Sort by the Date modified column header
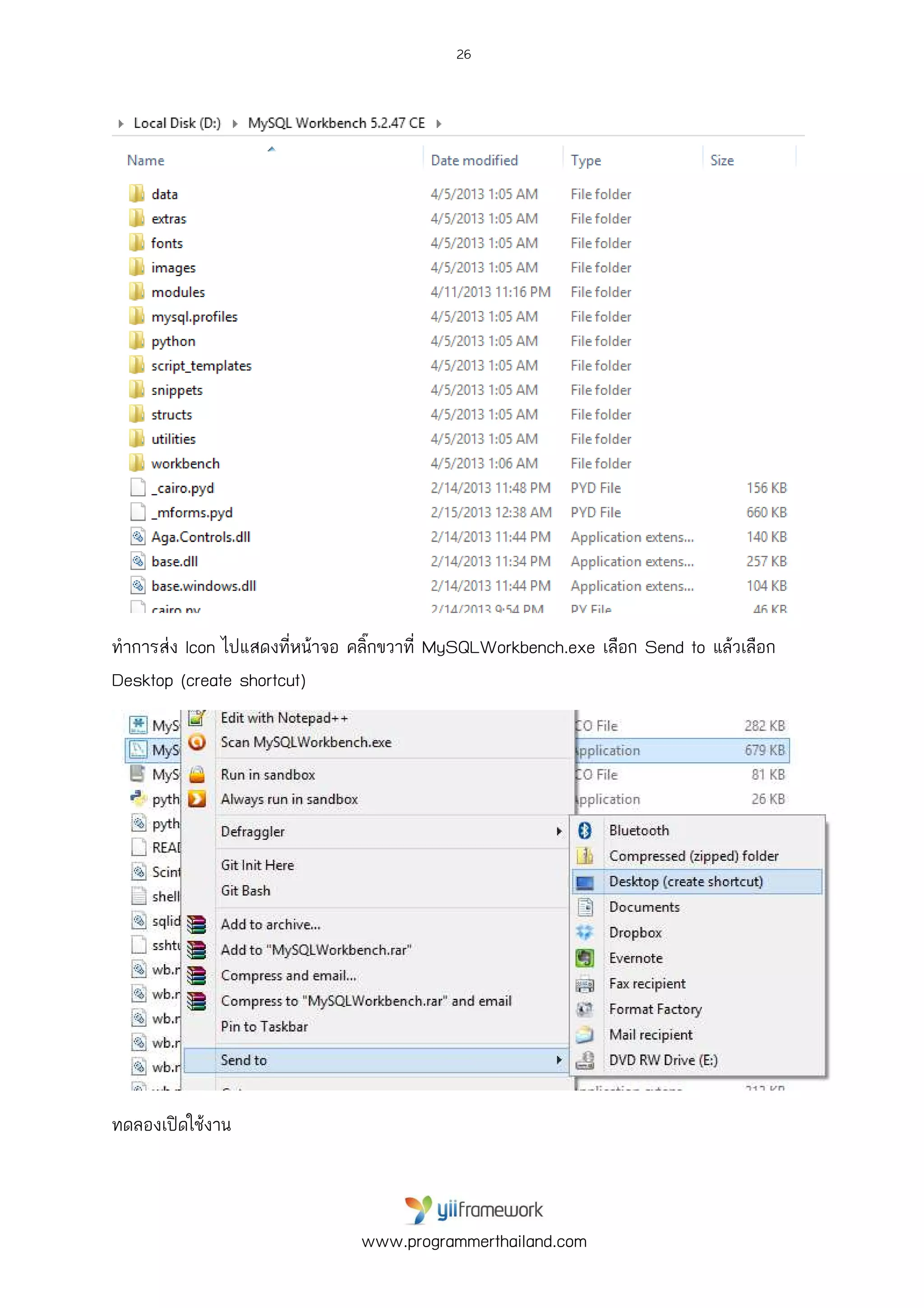 [474, 161]
